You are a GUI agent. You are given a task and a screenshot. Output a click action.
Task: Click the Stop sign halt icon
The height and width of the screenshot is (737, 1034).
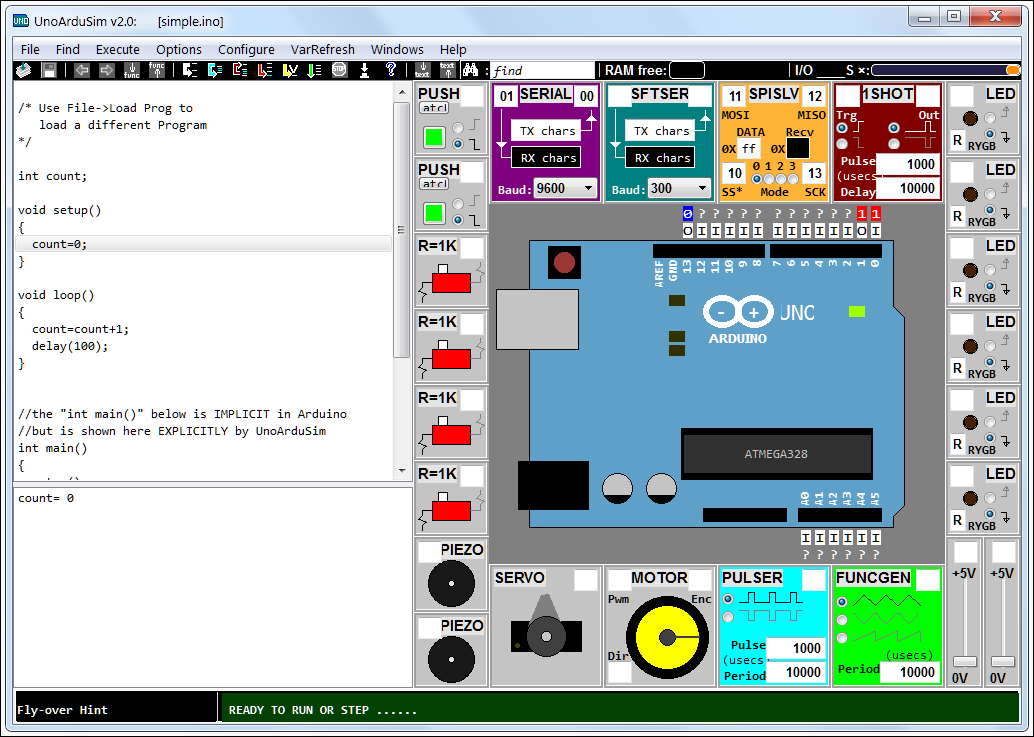[x=339, y=69]
